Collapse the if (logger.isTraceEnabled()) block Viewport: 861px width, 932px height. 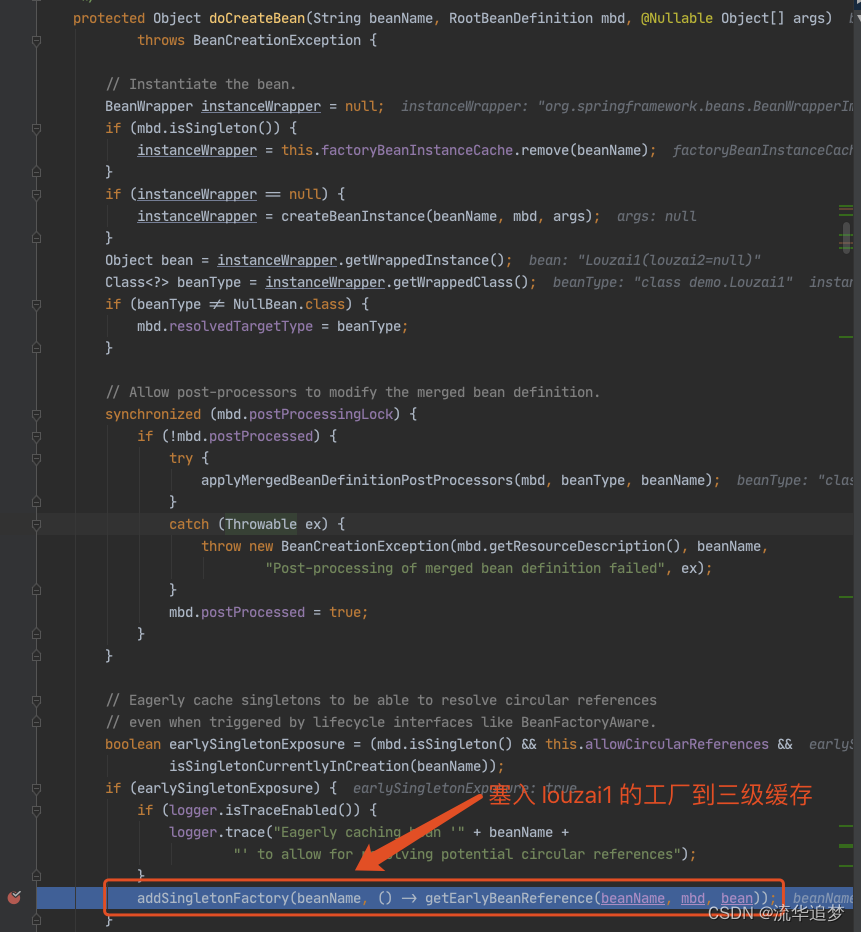point(36,810)
